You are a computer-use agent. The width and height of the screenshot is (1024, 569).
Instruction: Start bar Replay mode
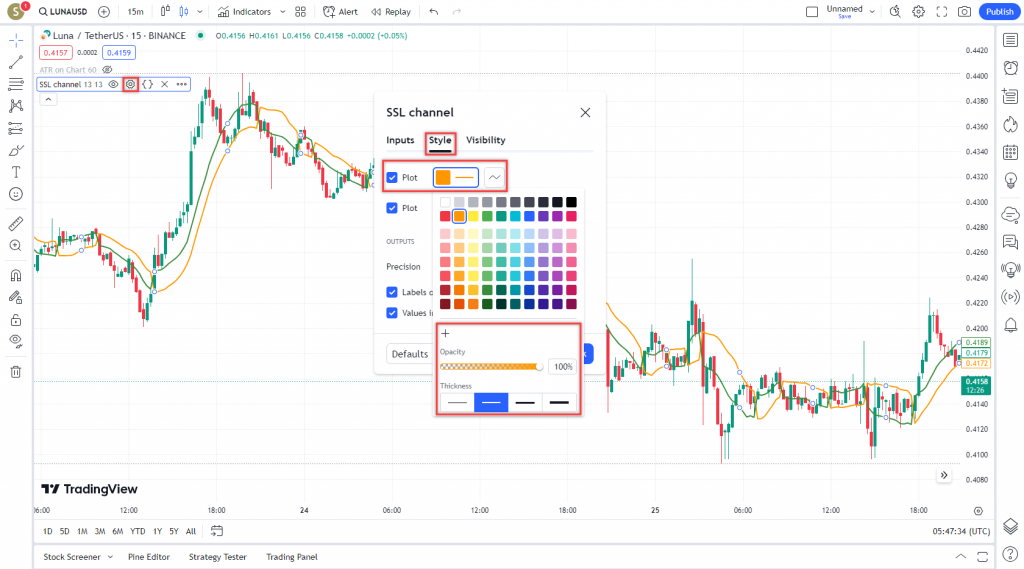pos(391,12)
